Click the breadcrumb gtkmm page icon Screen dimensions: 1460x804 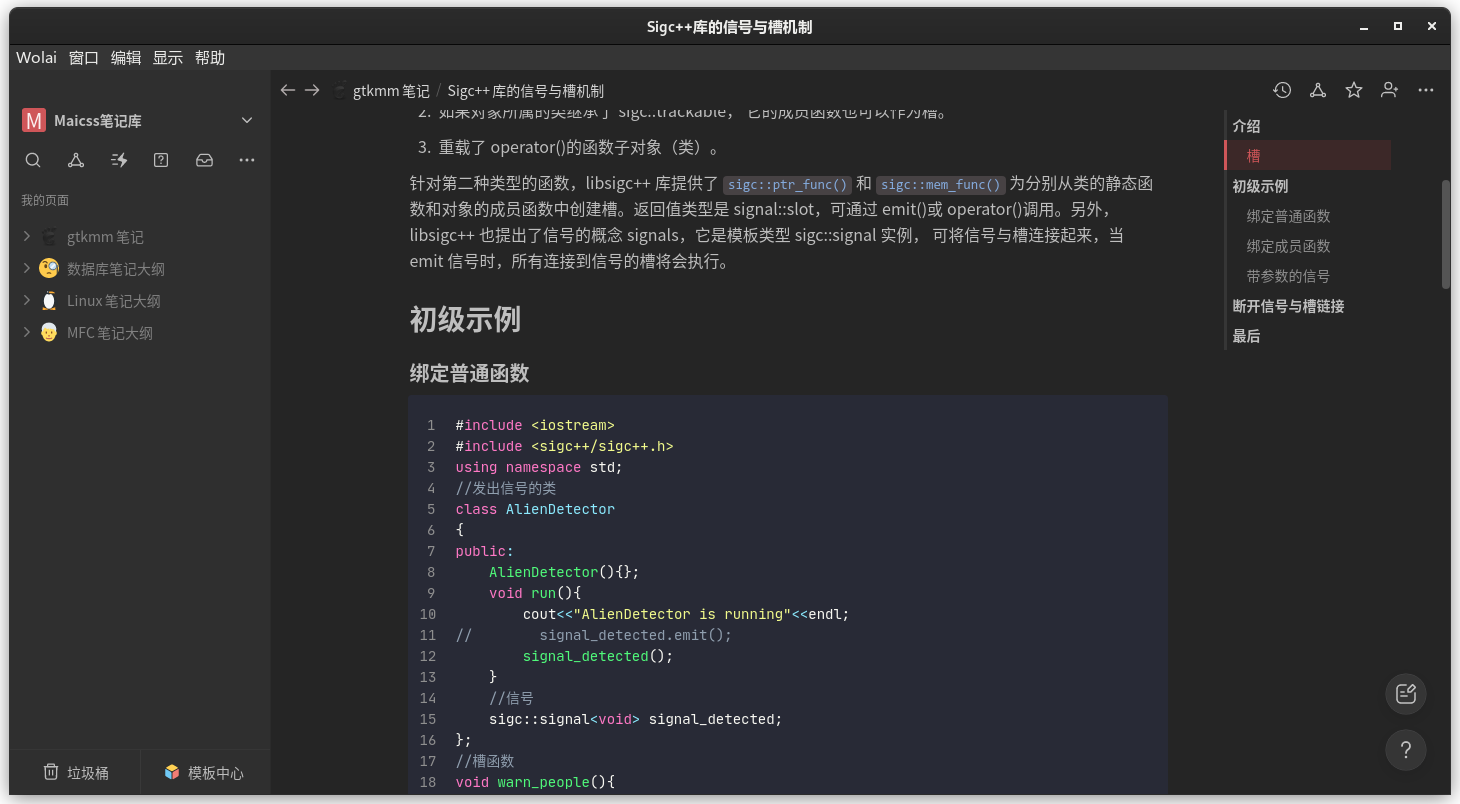point(339,90)
